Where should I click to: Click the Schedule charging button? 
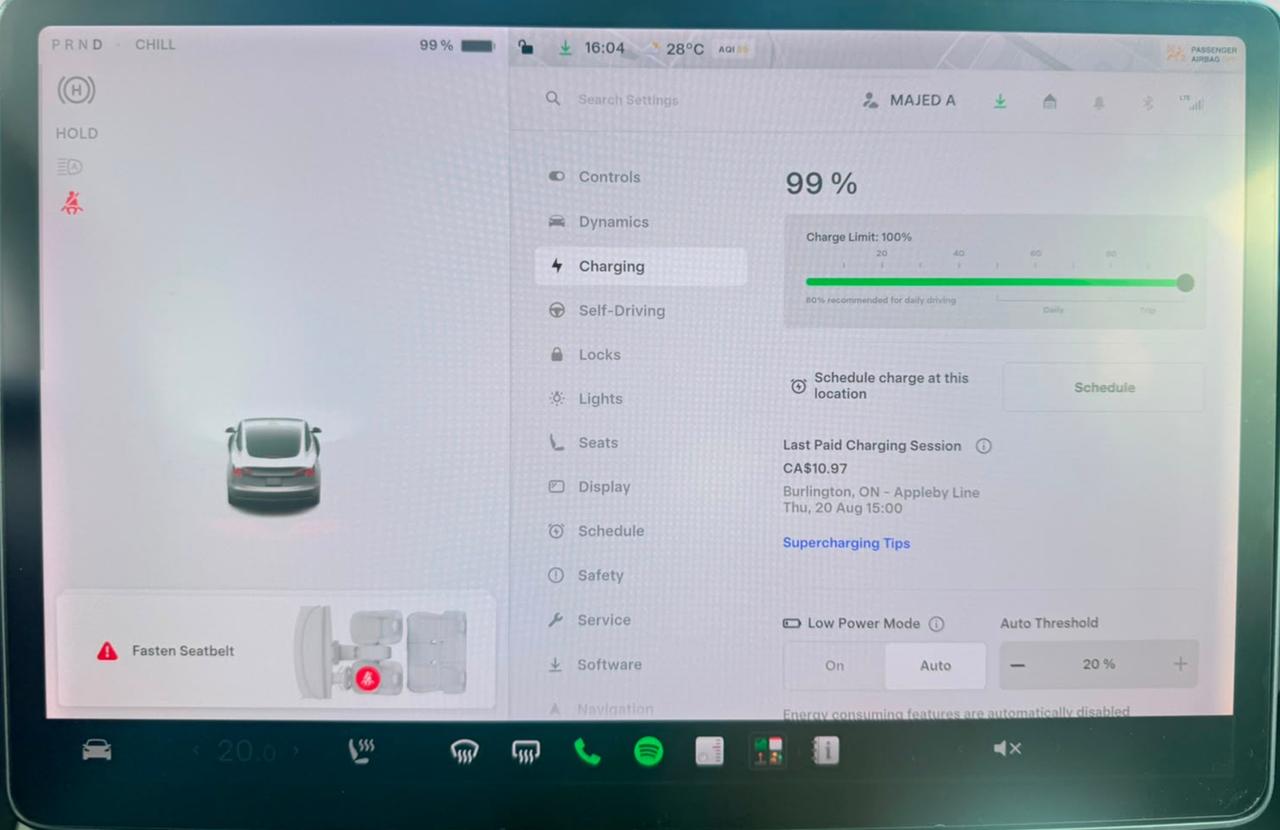coord(1104,388)
